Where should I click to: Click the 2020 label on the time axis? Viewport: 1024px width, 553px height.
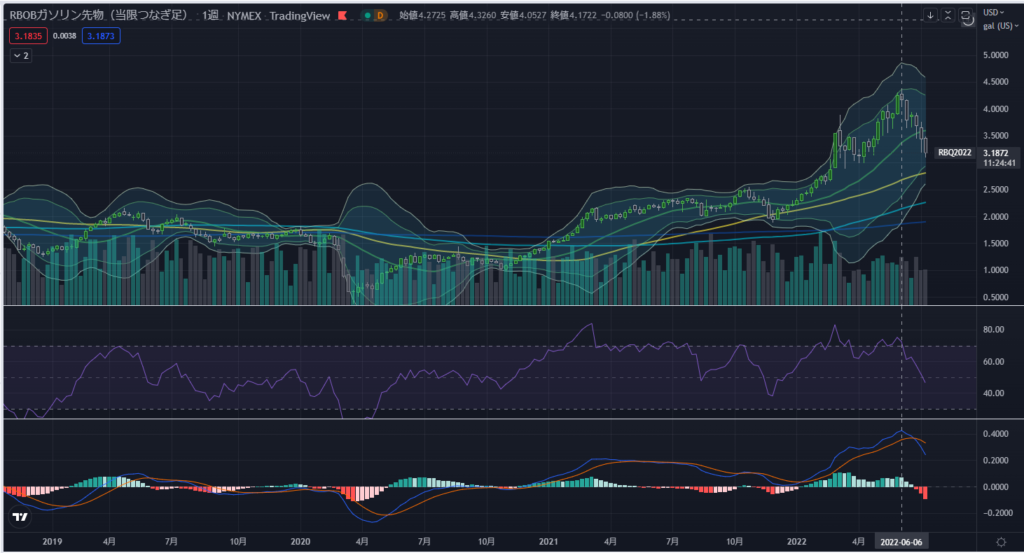(300, 540)
